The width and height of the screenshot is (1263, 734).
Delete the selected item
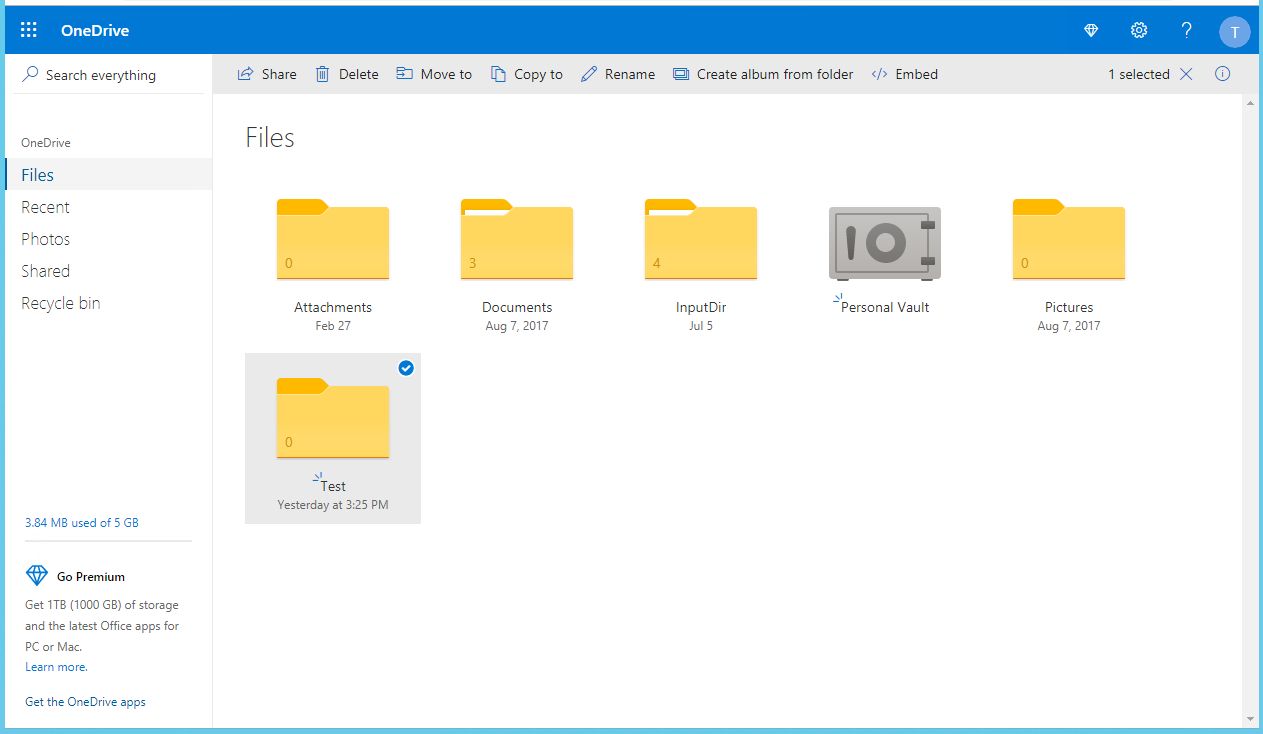(346, 73)
